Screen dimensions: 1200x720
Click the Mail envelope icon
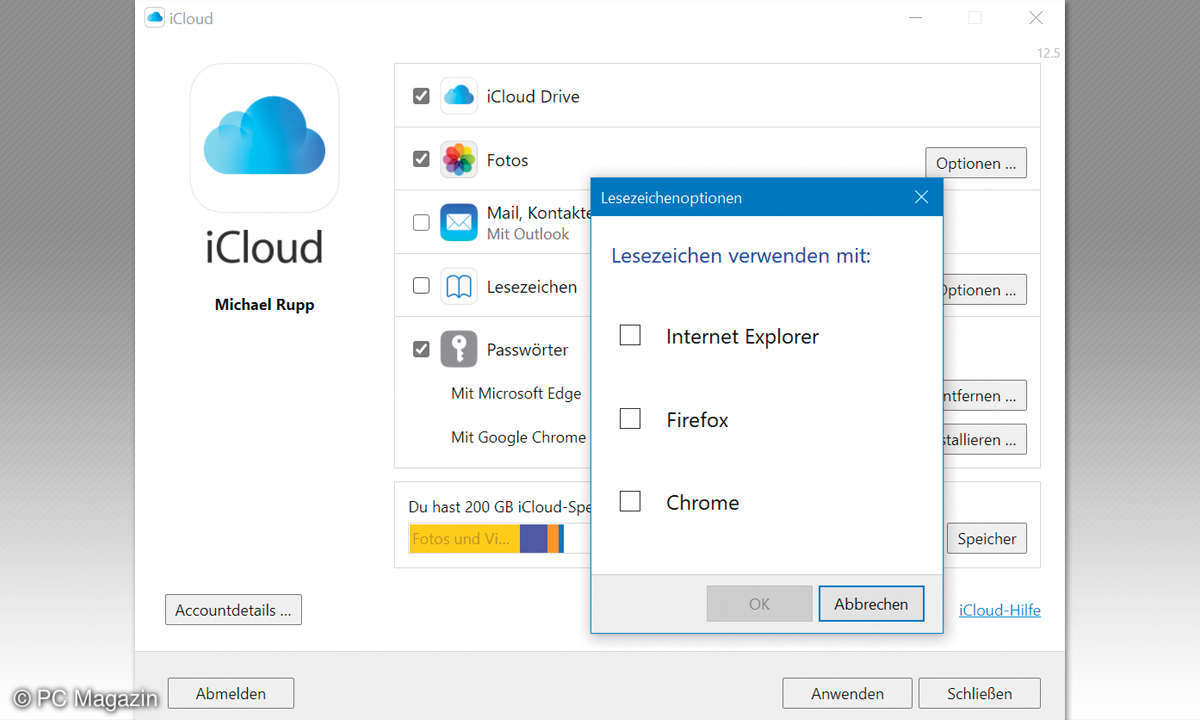tap(459, 222)
